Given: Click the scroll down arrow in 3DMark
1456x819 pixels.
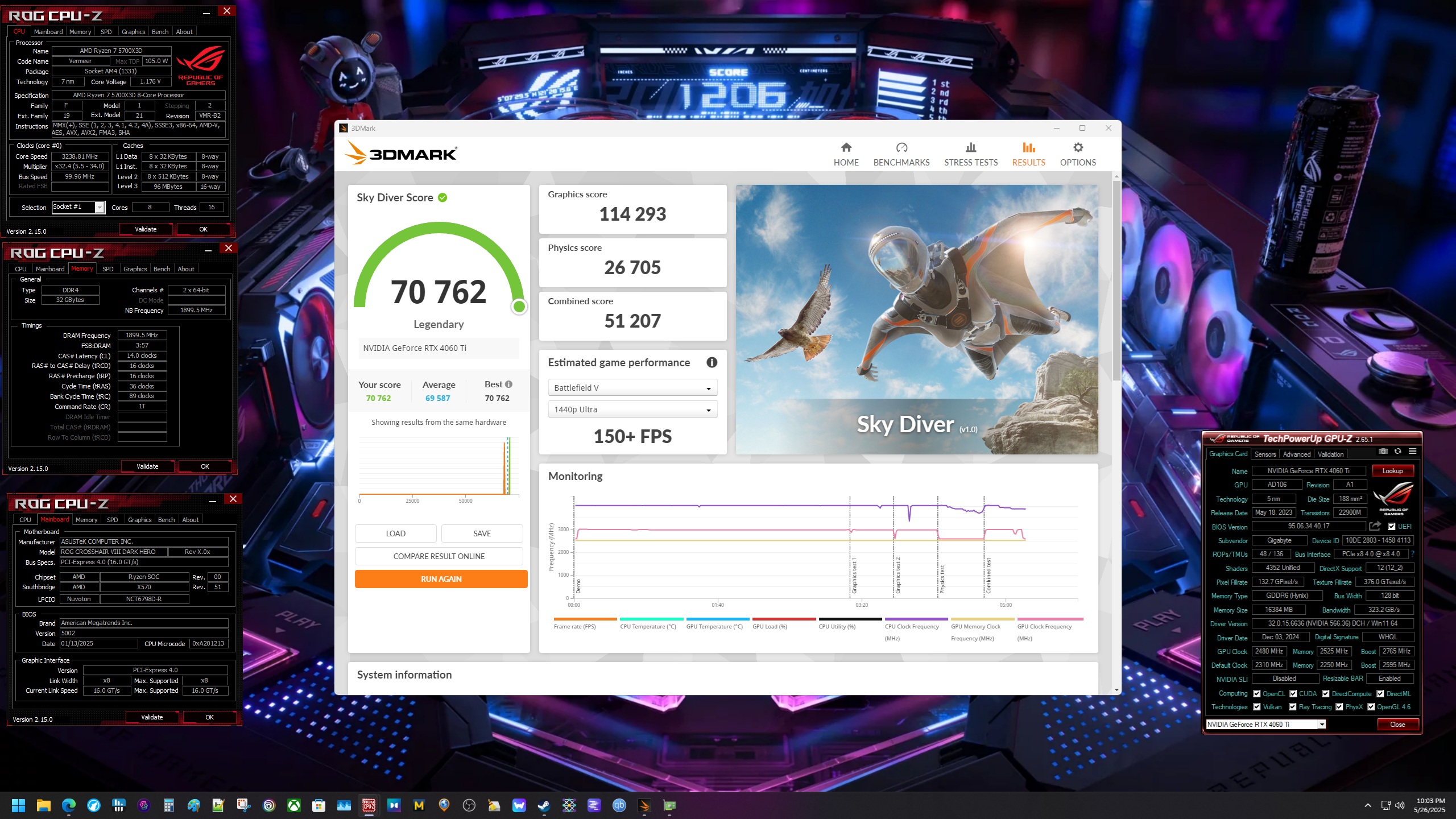Looking at the screenshot, I should (1116, 690).
